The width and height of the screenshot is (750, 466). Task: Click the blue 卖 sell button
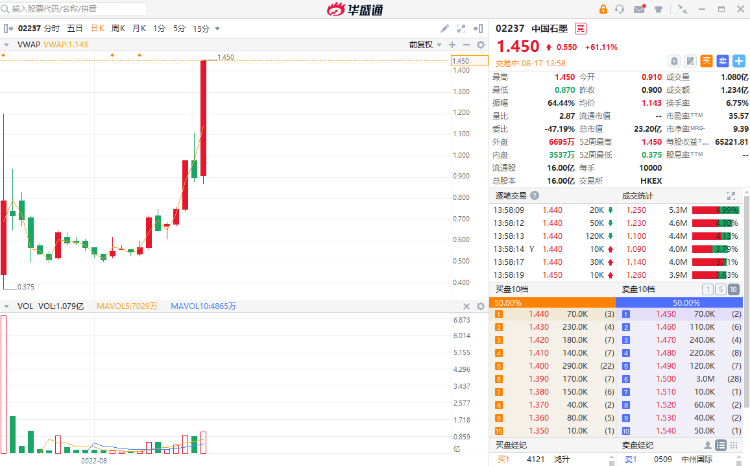[723, 61]
